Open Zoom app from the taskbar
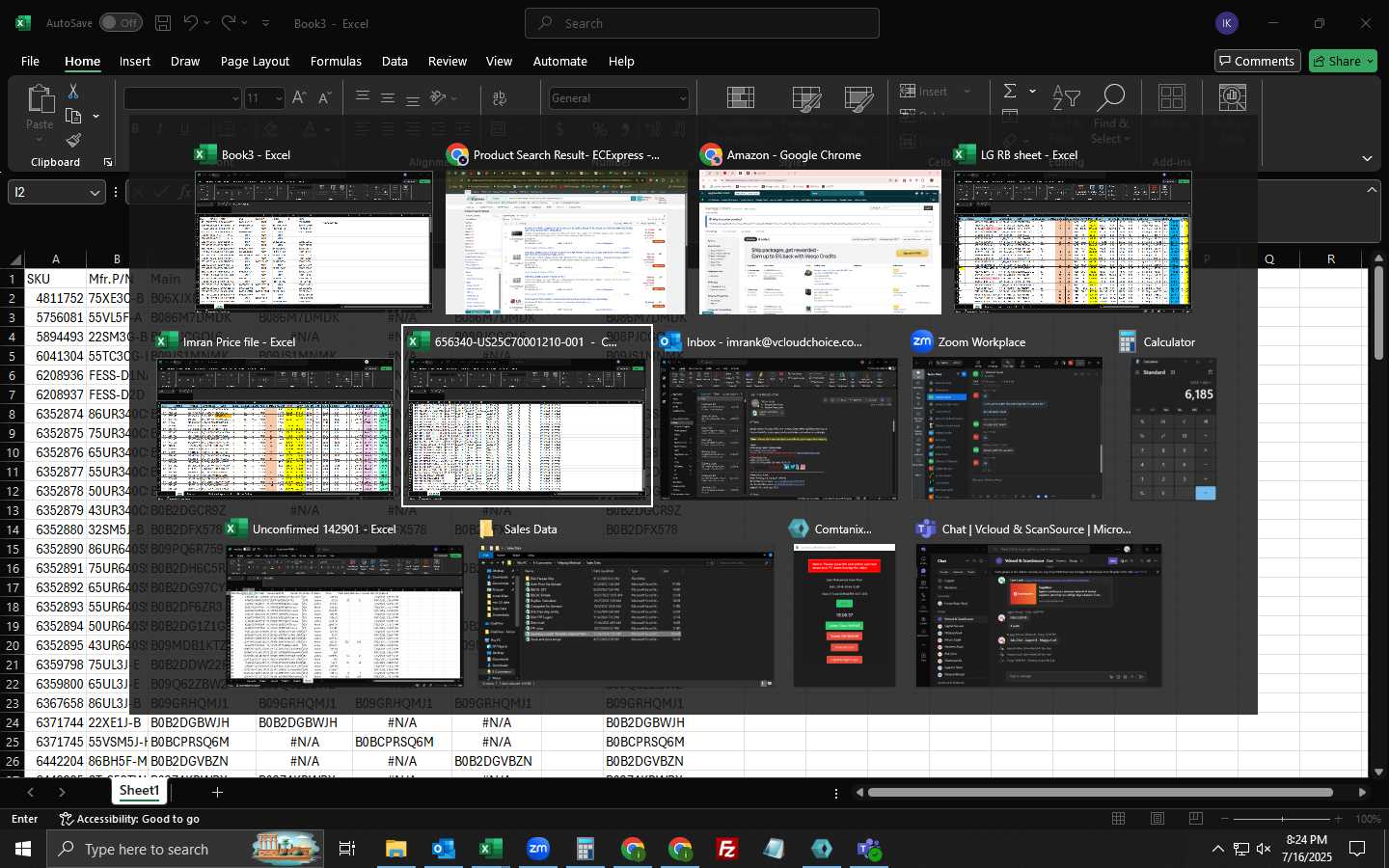Viewport: 1389px width, 868px height. [538, 849]
